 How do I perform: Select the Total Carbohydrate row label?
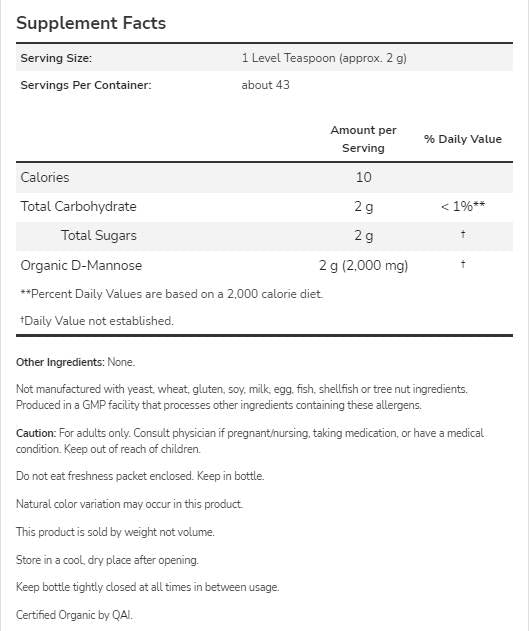78,206
